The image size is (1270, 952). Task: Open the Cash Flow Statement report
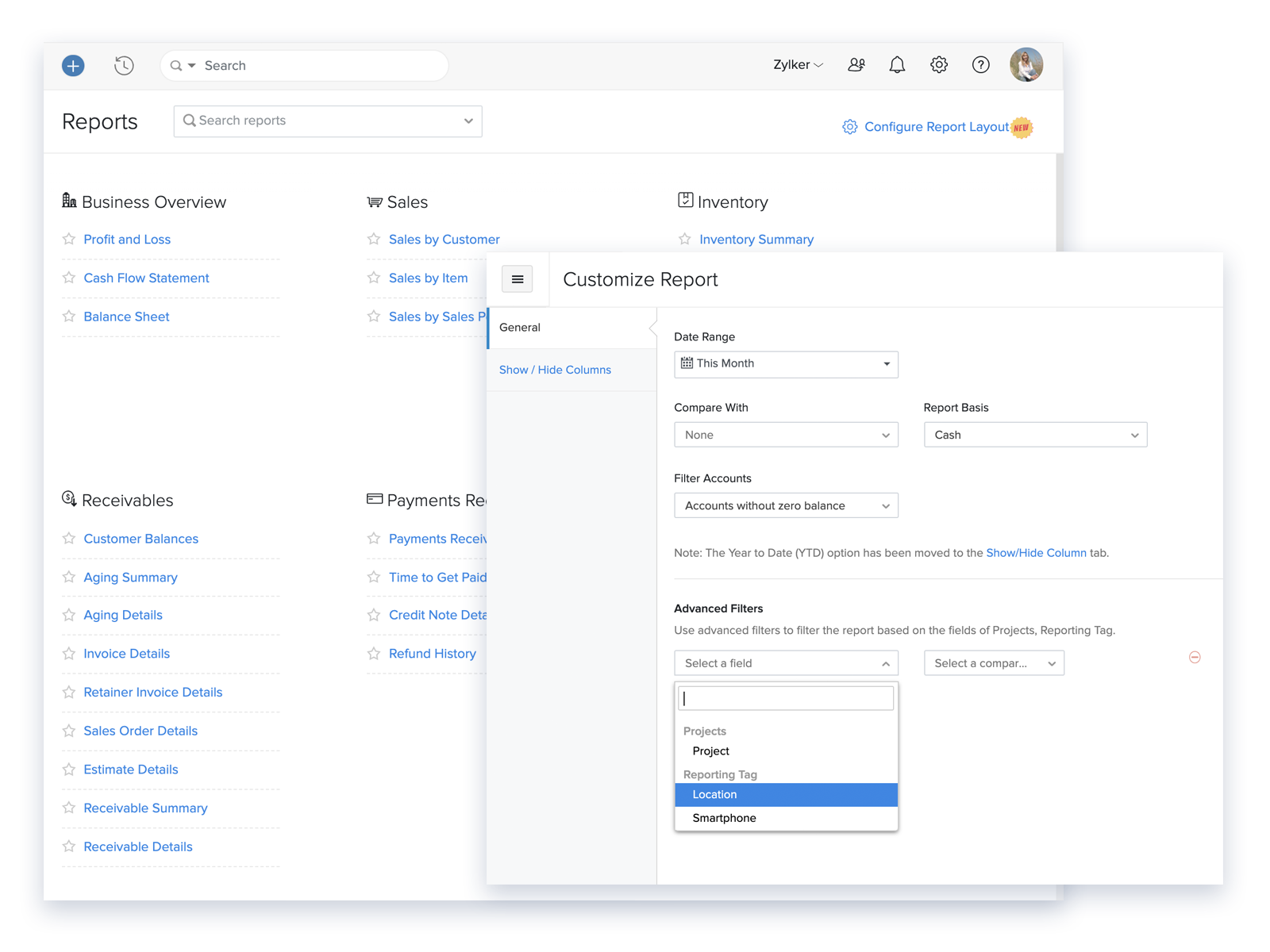pyautogui.click(x=146, y=278)
